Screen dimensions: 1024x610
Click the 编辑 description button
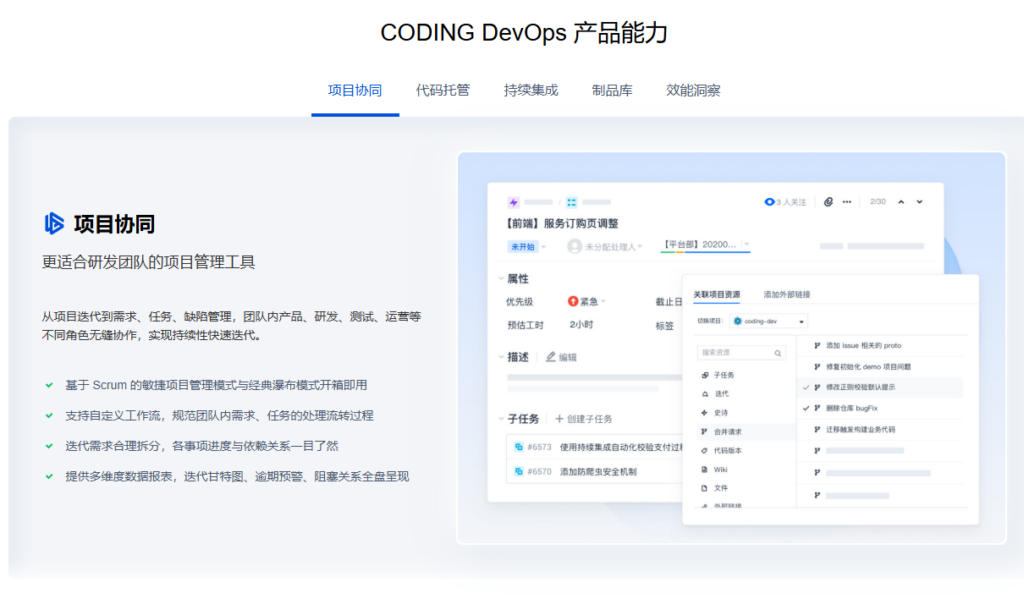click(x=562, y=357)
